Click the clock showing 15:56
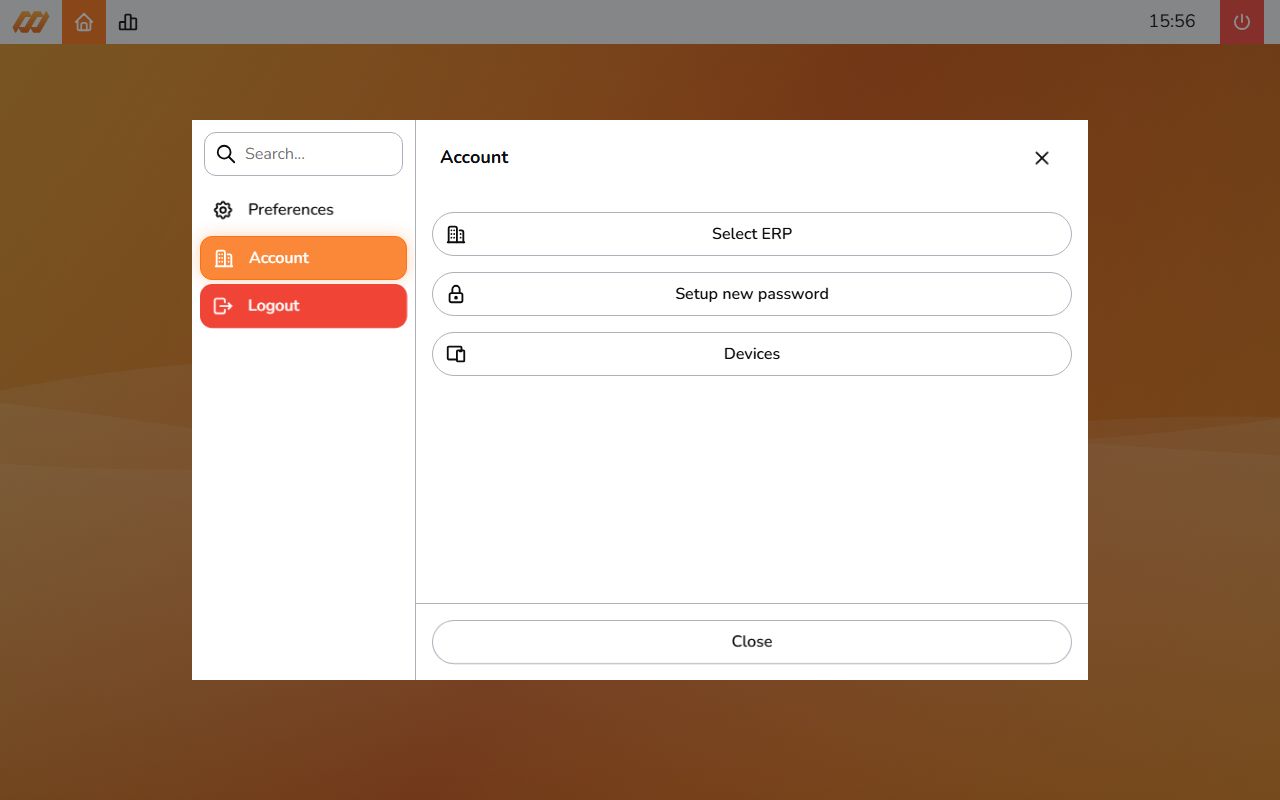The height and width of the screenshot is (800, 1280). [x=1172, y=21]
